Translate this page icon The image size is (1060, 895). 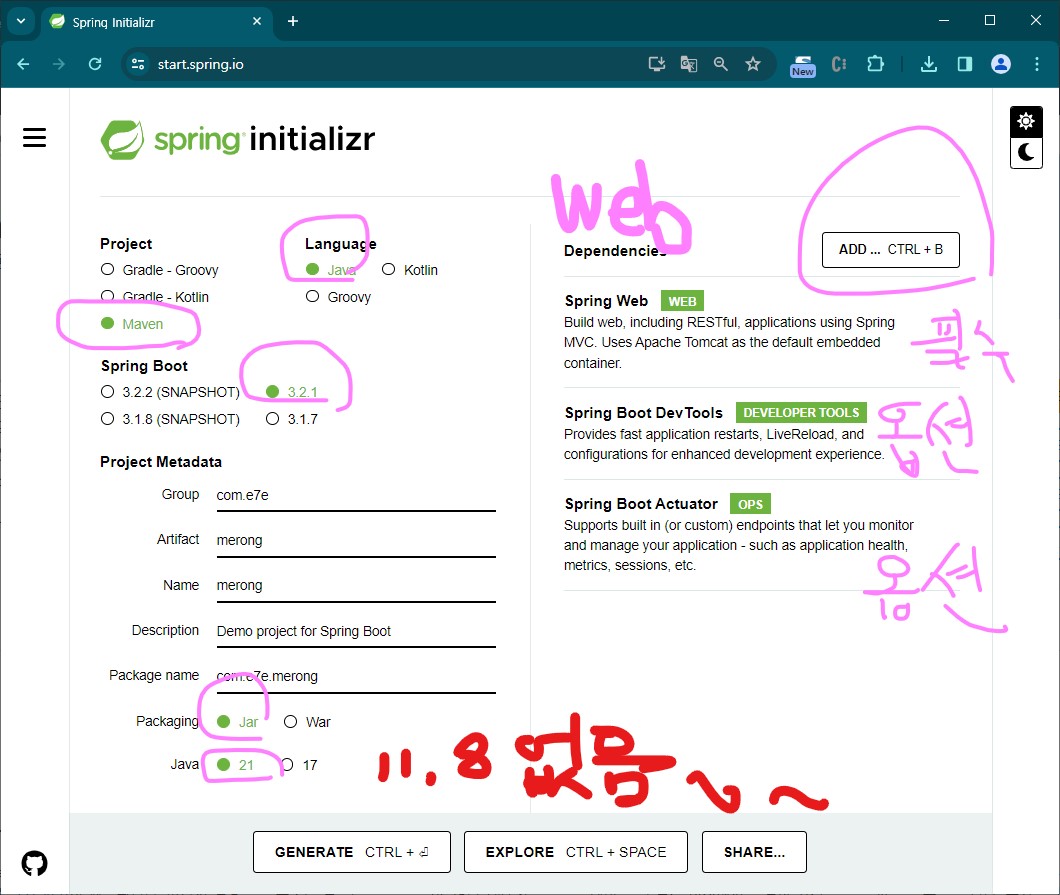[x=689, y=64]
